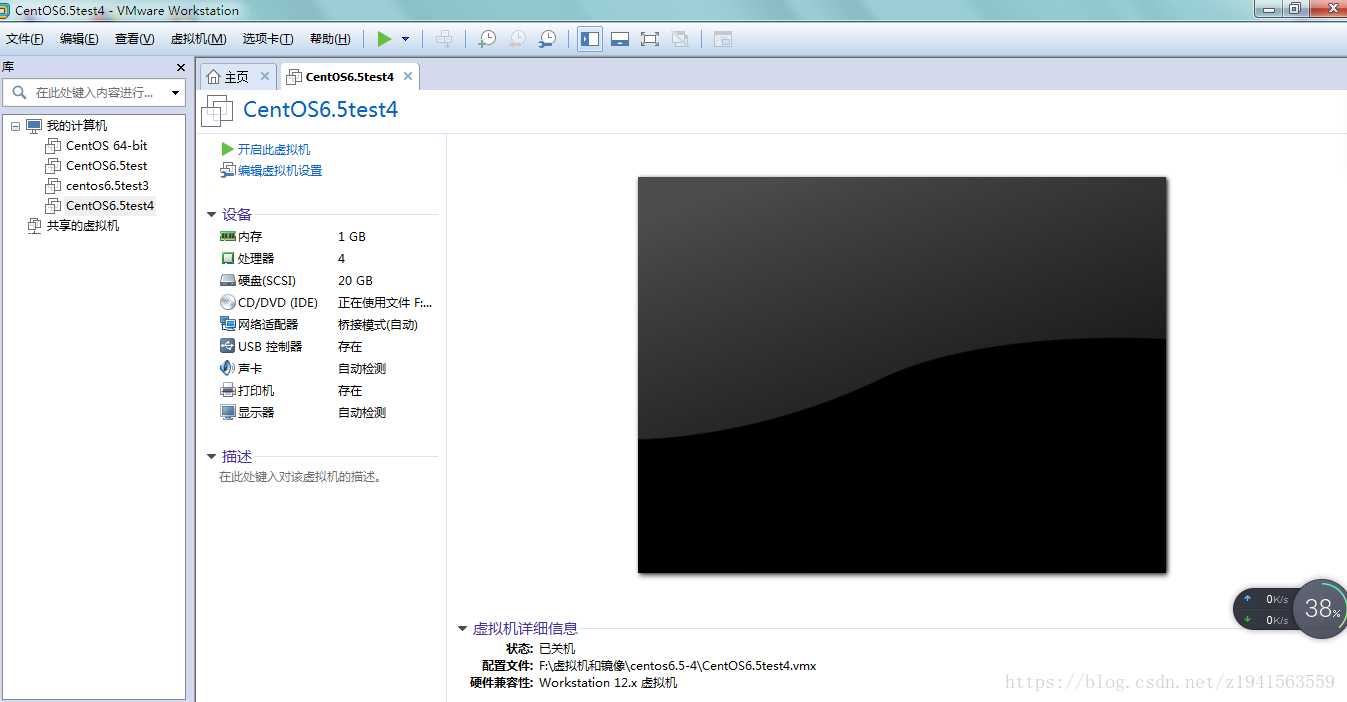Click the 38% floating performance widget
The width and height of the screenshot is (1347, 702).
point(1321,608)
